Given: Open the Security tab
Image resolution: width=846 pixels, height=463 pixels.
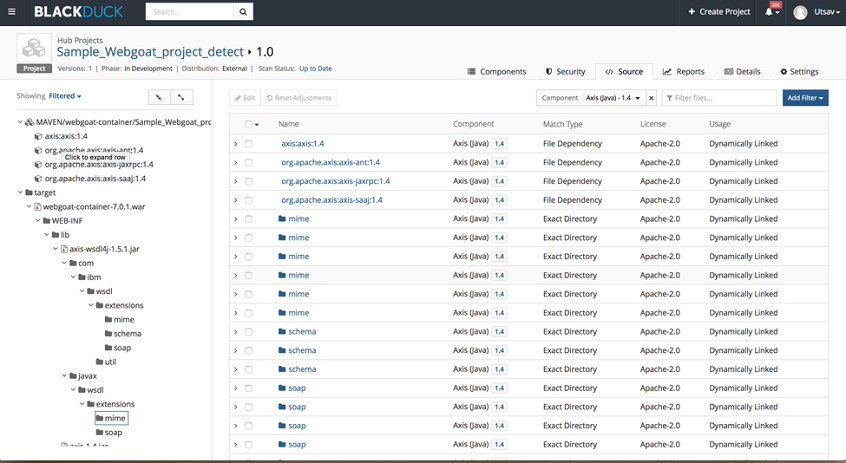Looking at the screenshot, I should coord(565,72).
